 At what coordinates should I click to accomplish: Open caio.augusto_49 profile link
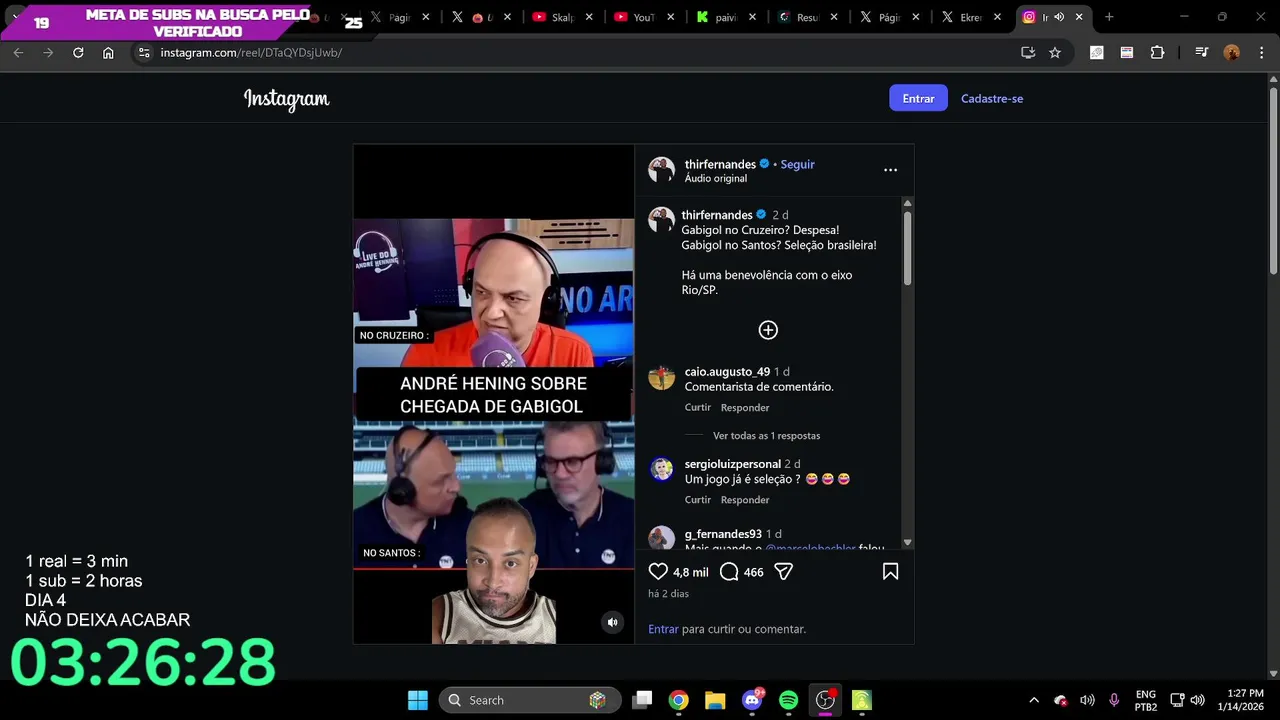point(727,372)
